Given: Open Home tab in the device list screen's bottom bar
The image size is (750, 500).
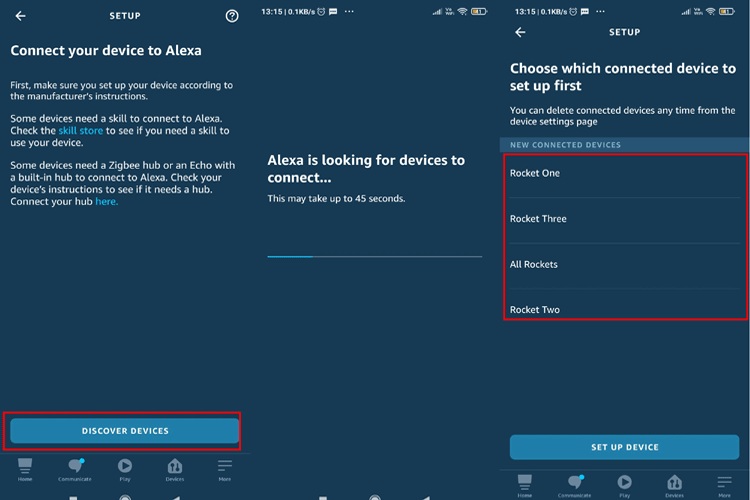Looking at the screenshot, I should coord(525,486).
